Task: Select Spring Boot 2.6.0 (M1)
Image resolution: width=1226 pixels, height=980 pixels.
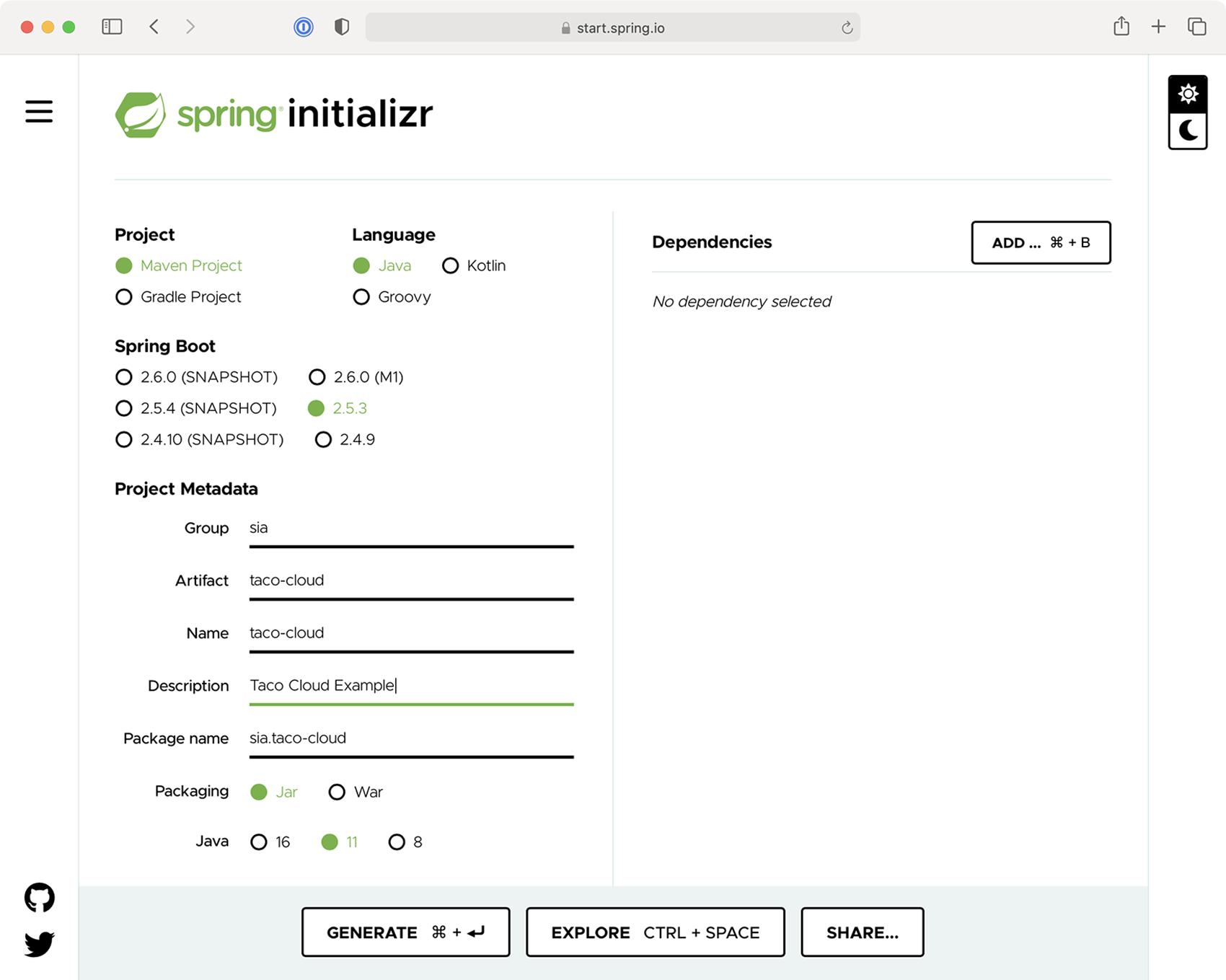Action: click(x=356, y=376)
